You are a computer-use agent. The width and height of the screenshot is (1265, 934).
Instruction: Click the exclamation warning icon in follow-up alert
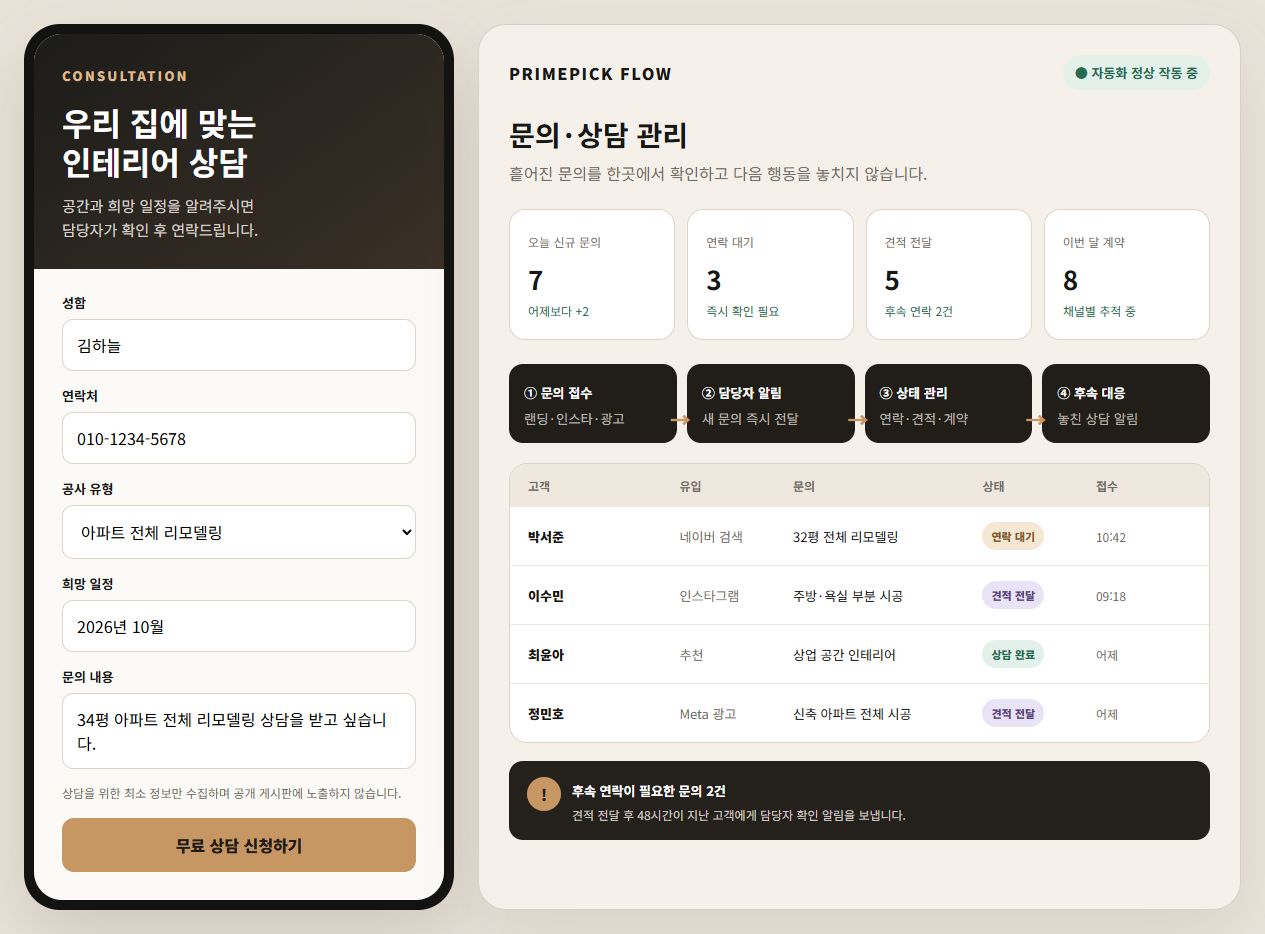(544, 795)
